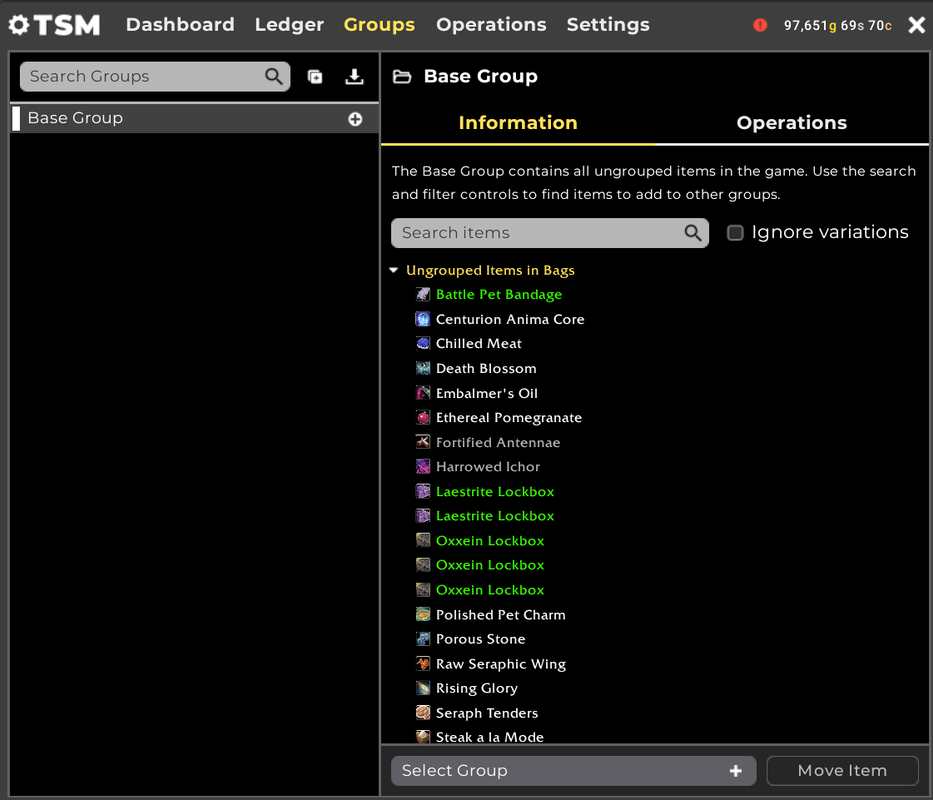The height and width of the screenshot is (800, 933).
Task: Enable the Ignore variations checkbox
Action: pyautogui.click(x=735, y=233)
